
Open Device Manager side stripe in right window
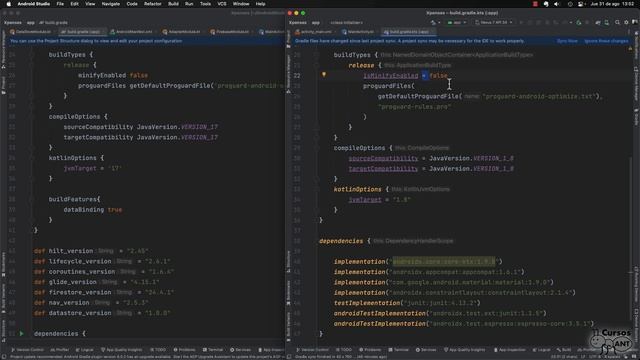(x=636, y=84)
